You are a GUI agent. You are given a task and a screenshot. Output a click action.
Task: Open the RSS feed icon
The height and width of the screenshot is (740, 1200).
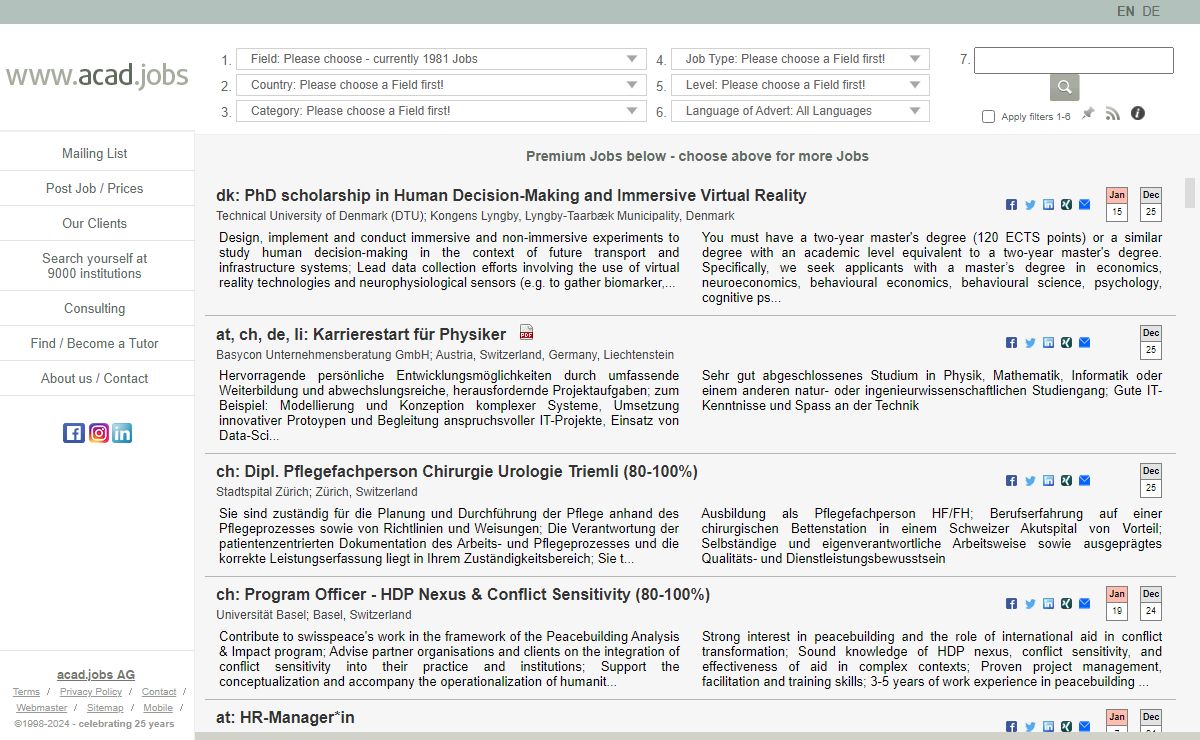[1113, 114]
